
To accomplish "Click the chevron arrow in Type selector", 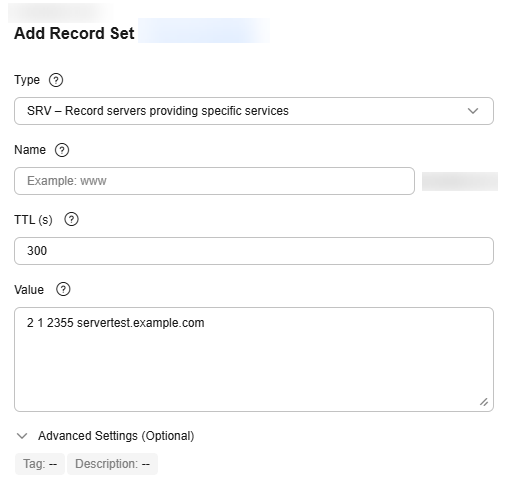I will pos(473,111).
